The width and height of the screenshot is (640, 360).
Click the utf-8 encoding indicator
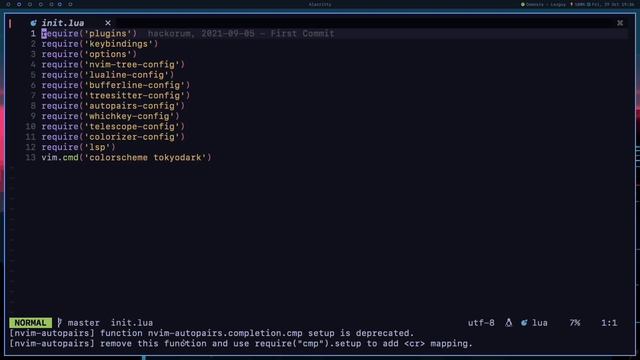[481, 323]
